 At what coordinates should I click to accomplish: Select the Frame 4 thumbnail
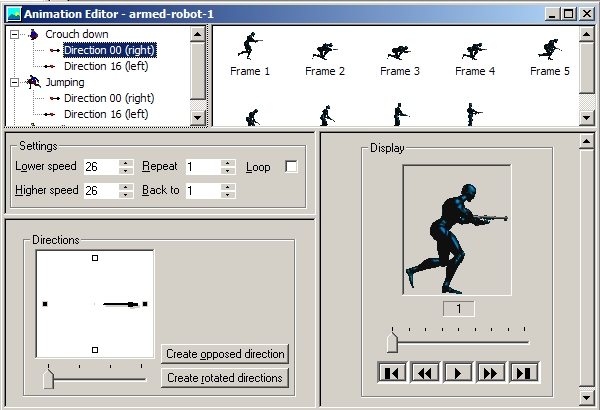(474, 52)
